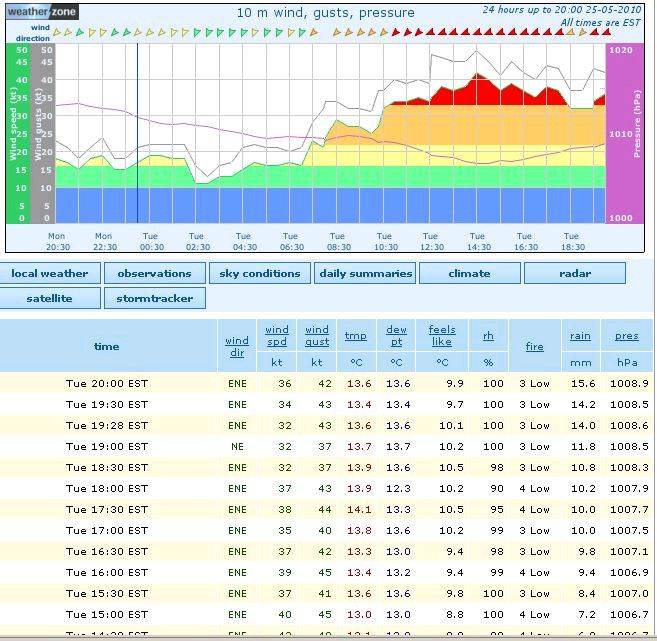This screenshot has height=641, width=657.
Task: Click the rain column header link
Action: pos(579,336)
